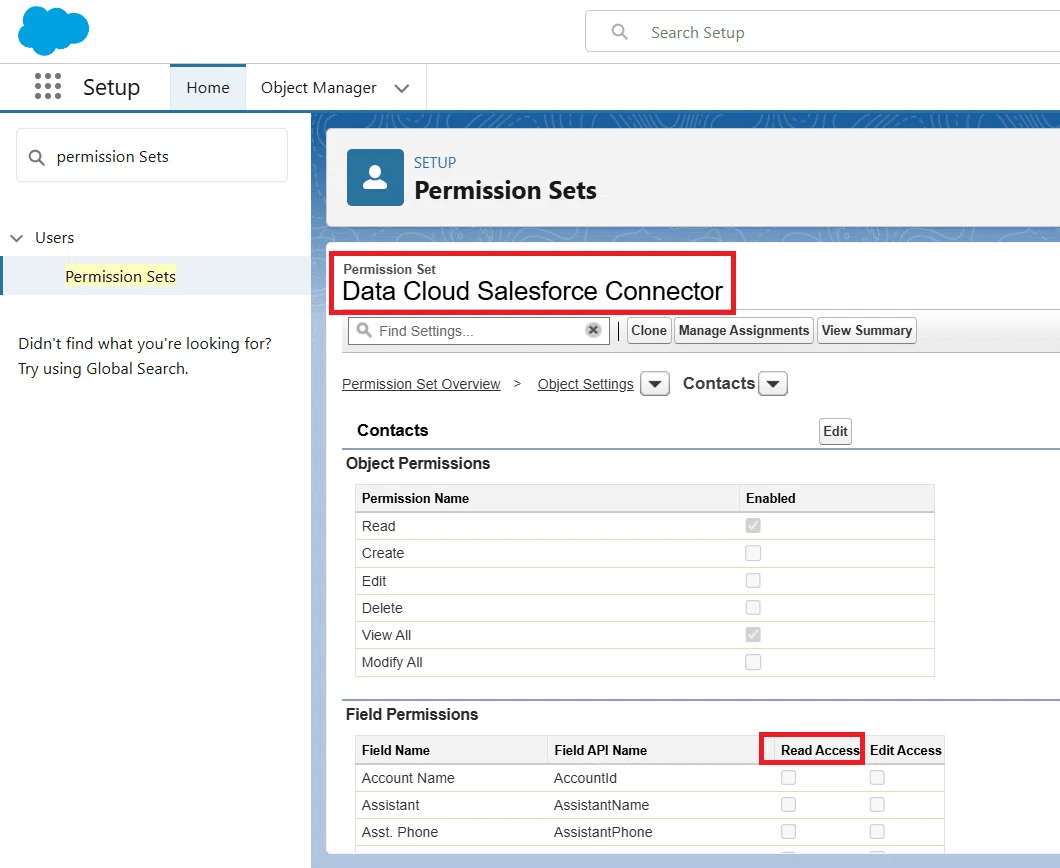Clear the Find Settings field

[x=593, y=330]
